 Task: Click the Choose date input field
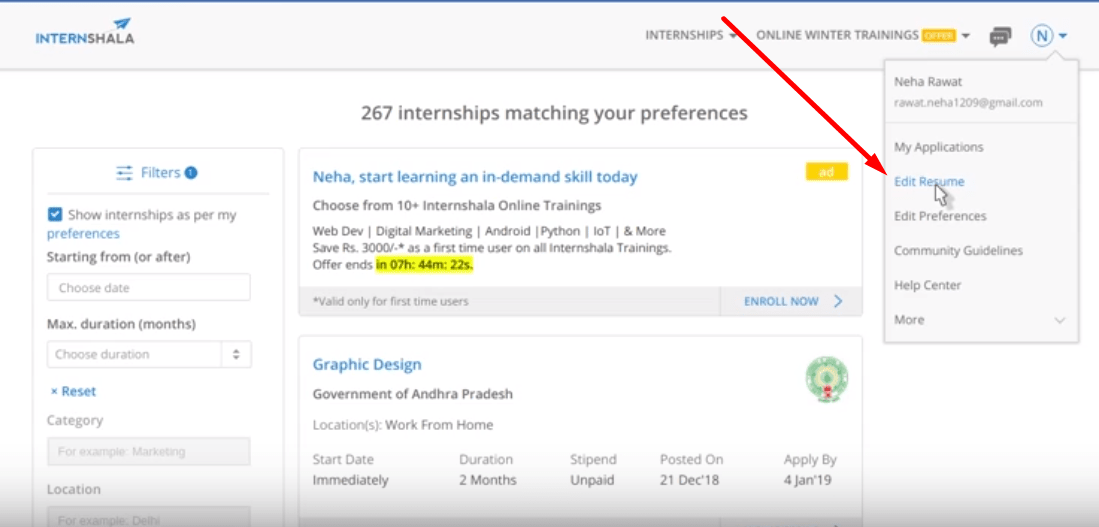point(148,288)
